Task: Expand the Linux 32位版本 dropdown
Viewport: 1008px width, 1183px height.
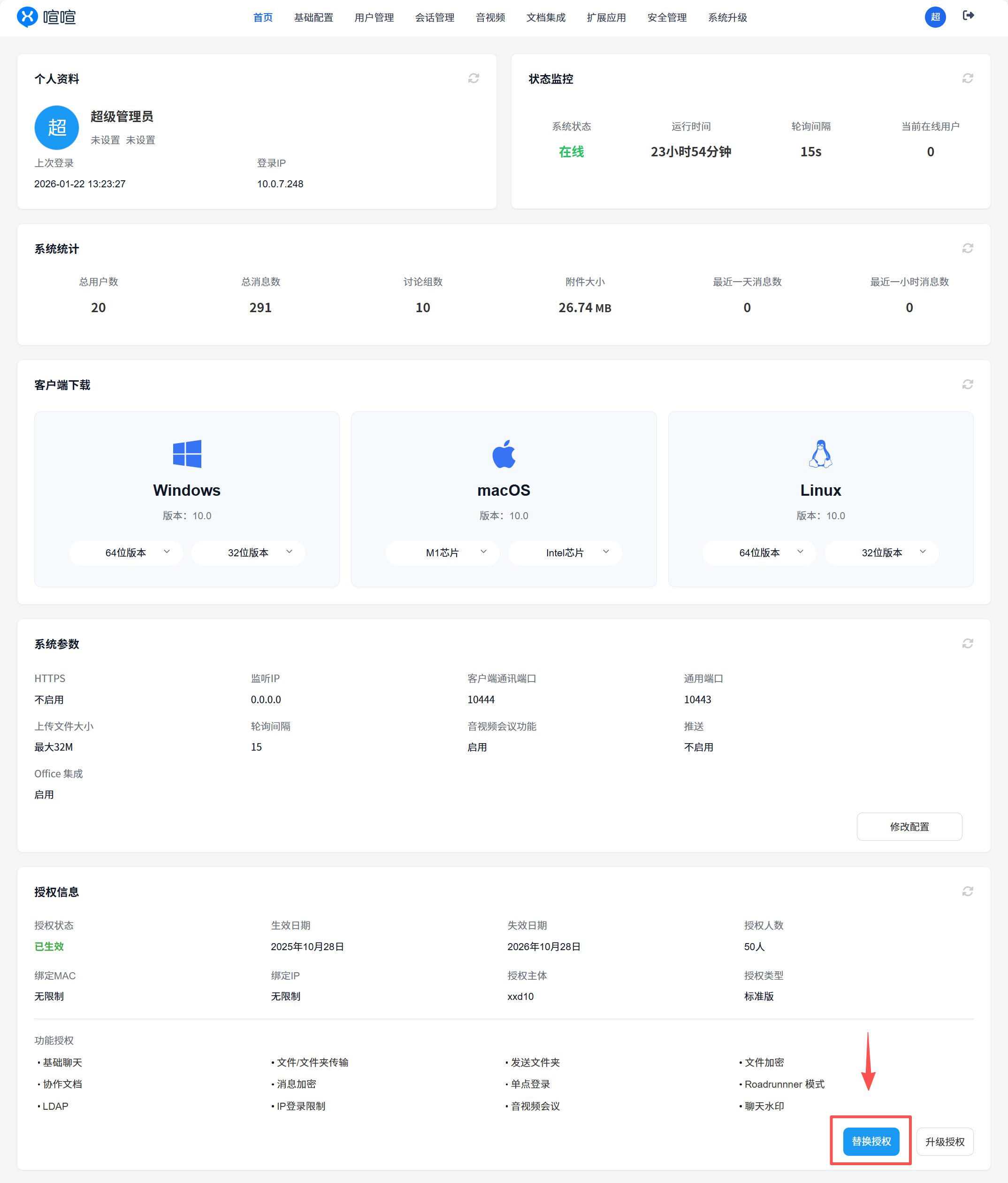Action: point(881,553)
